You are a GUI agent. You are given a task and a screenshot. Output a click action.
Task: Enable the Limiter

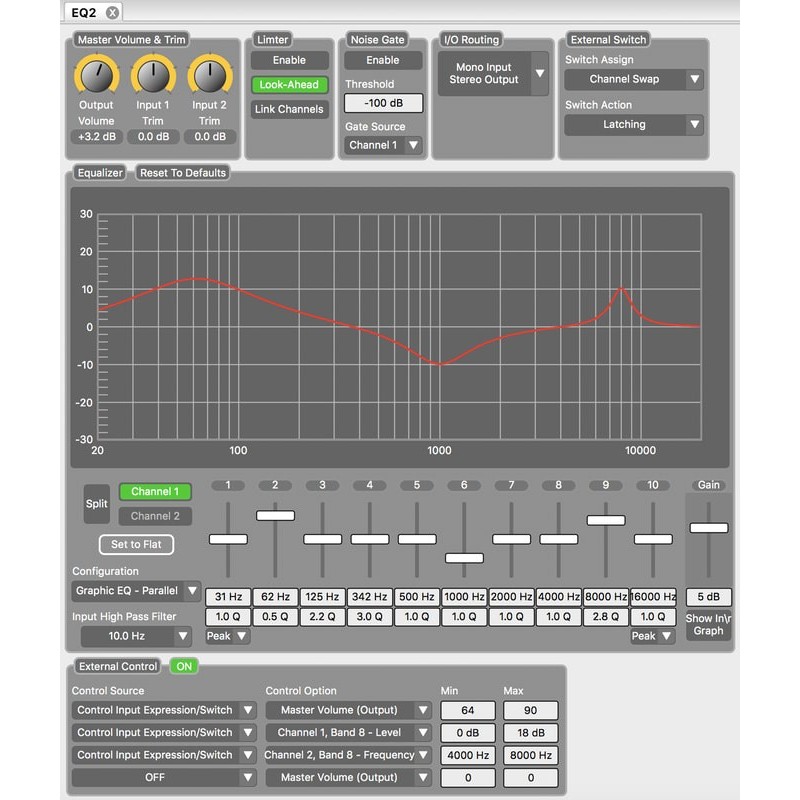tap(290, 60)
